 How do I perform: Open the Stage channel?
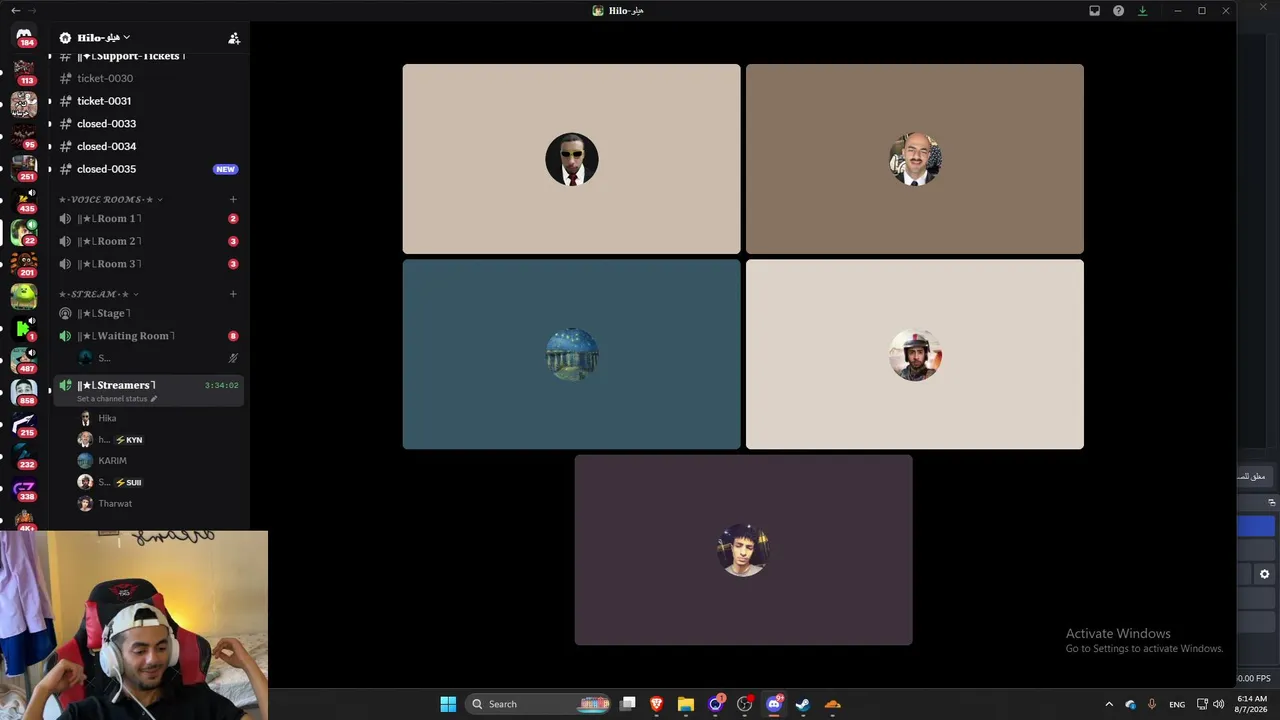click(149, 313)
